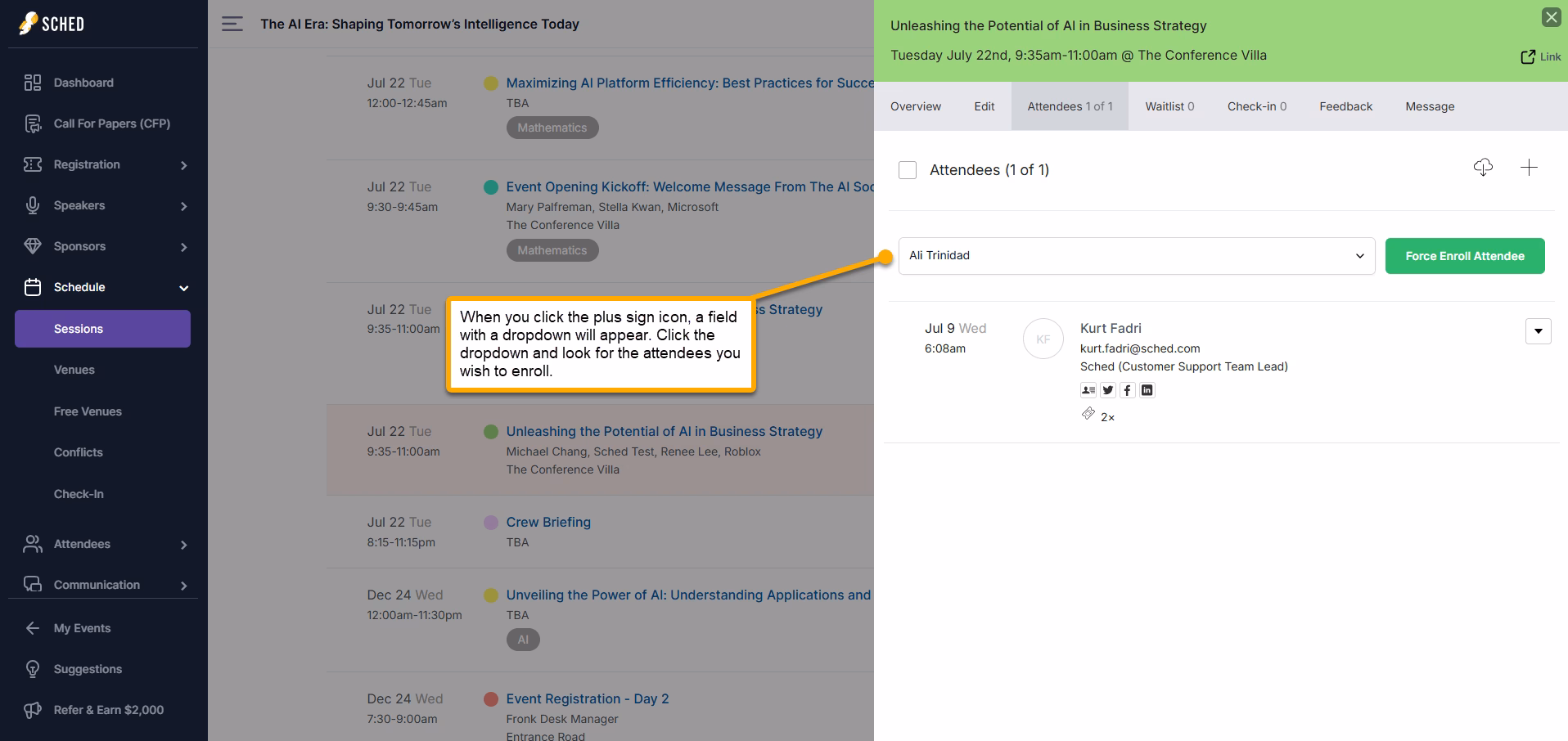Click the Registration ticket icon
The width and height of the screenshot is (1568, 741).
click(33, 164)
